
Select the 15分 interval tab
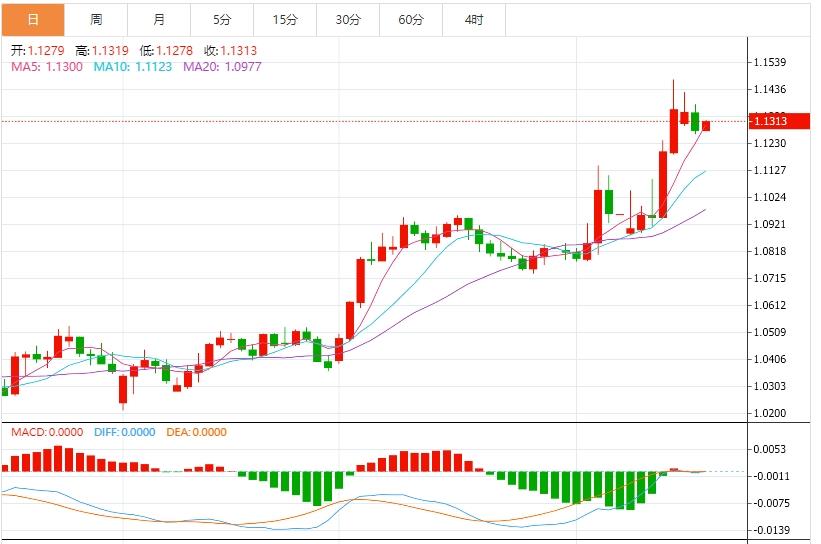[285, 19]
